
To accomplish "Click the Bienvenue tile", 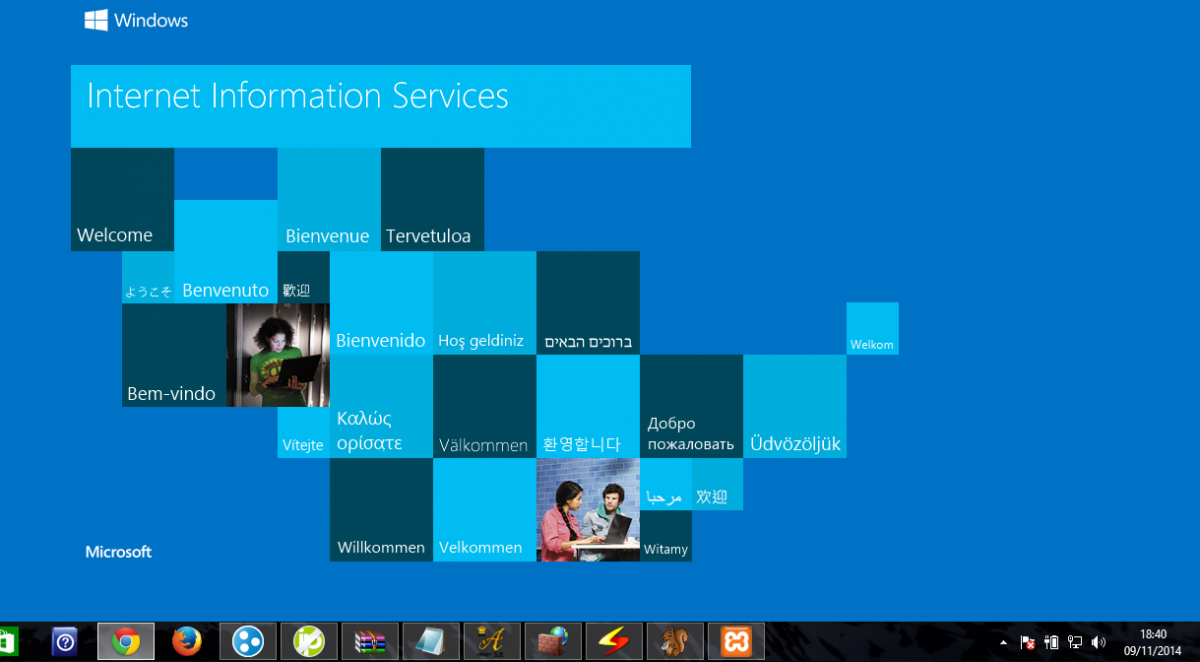I will click(329, 199).
